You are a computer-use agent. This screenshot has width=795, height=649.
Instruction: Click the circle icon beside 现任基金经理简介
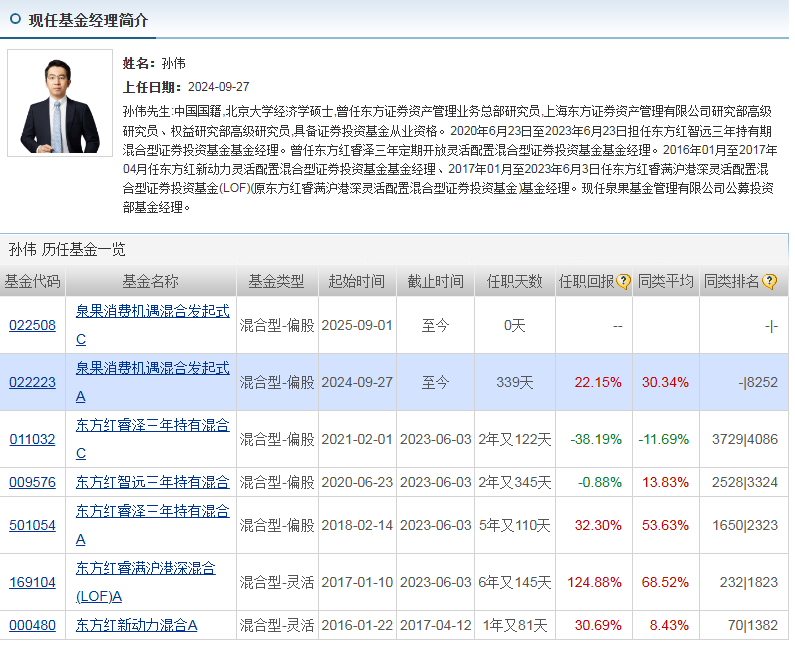pyautogui.click(x=16, y=19)
